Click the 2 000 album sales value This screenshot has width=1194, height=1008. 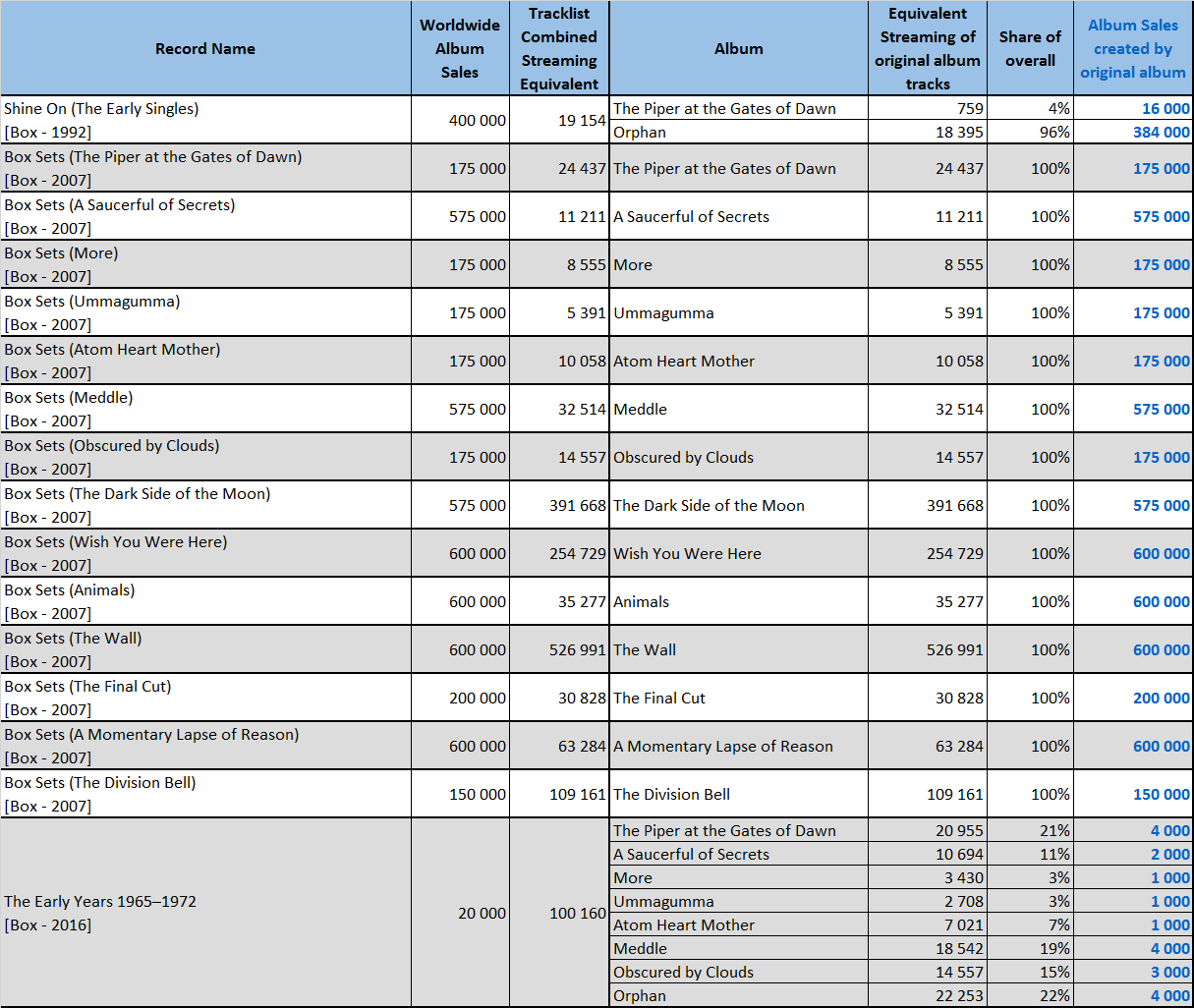click(1133, 854)
